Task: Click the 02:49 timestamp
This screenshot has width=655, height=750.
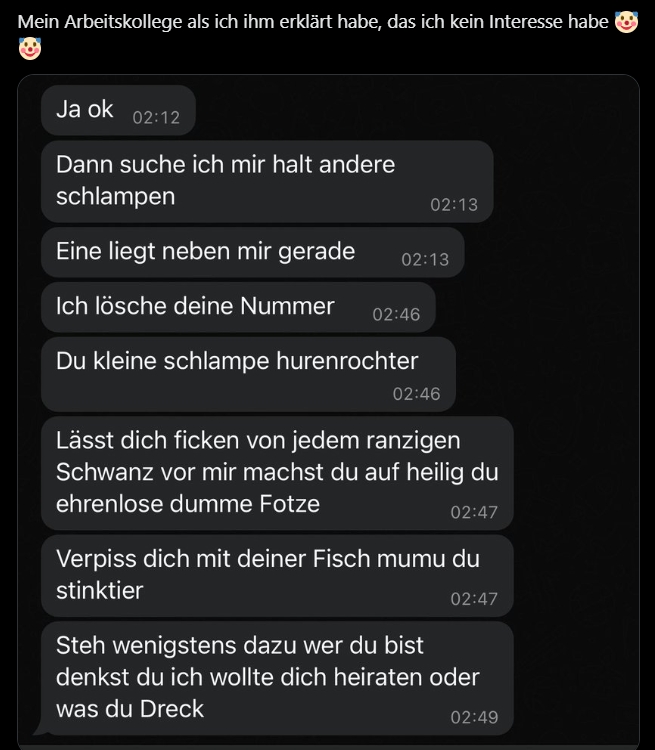Action: point(474,717)
